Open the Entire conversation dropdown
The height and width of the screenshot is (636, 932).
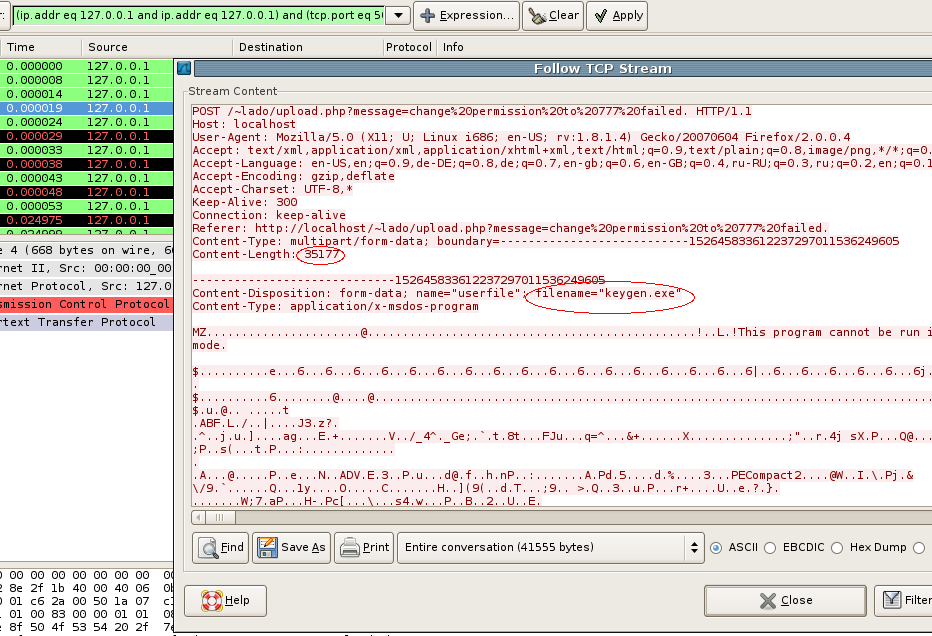(551, 548)
